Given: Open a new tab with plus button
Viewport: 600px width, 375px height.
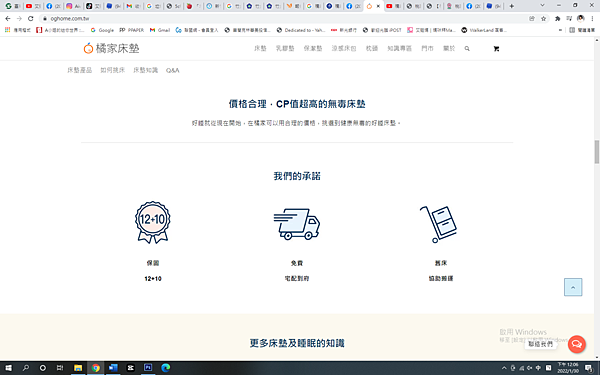Looking at the screenshot, I should [x=512, y=6].
